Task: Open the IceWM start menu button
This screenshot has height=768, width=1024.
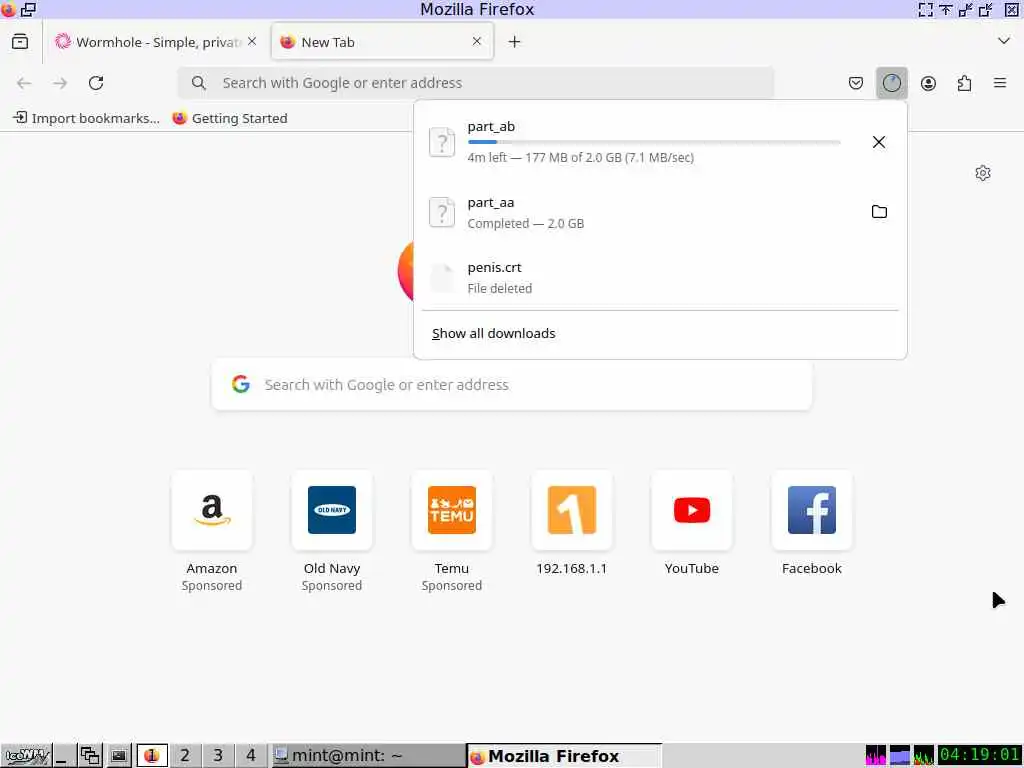Action: tap(26, 756)
